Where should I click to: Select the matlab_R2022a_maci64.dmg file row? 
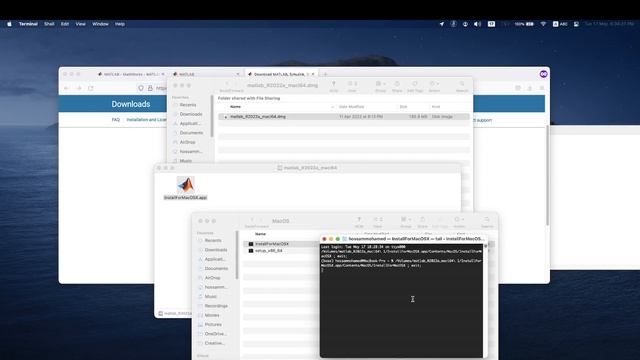click(344, 117)
